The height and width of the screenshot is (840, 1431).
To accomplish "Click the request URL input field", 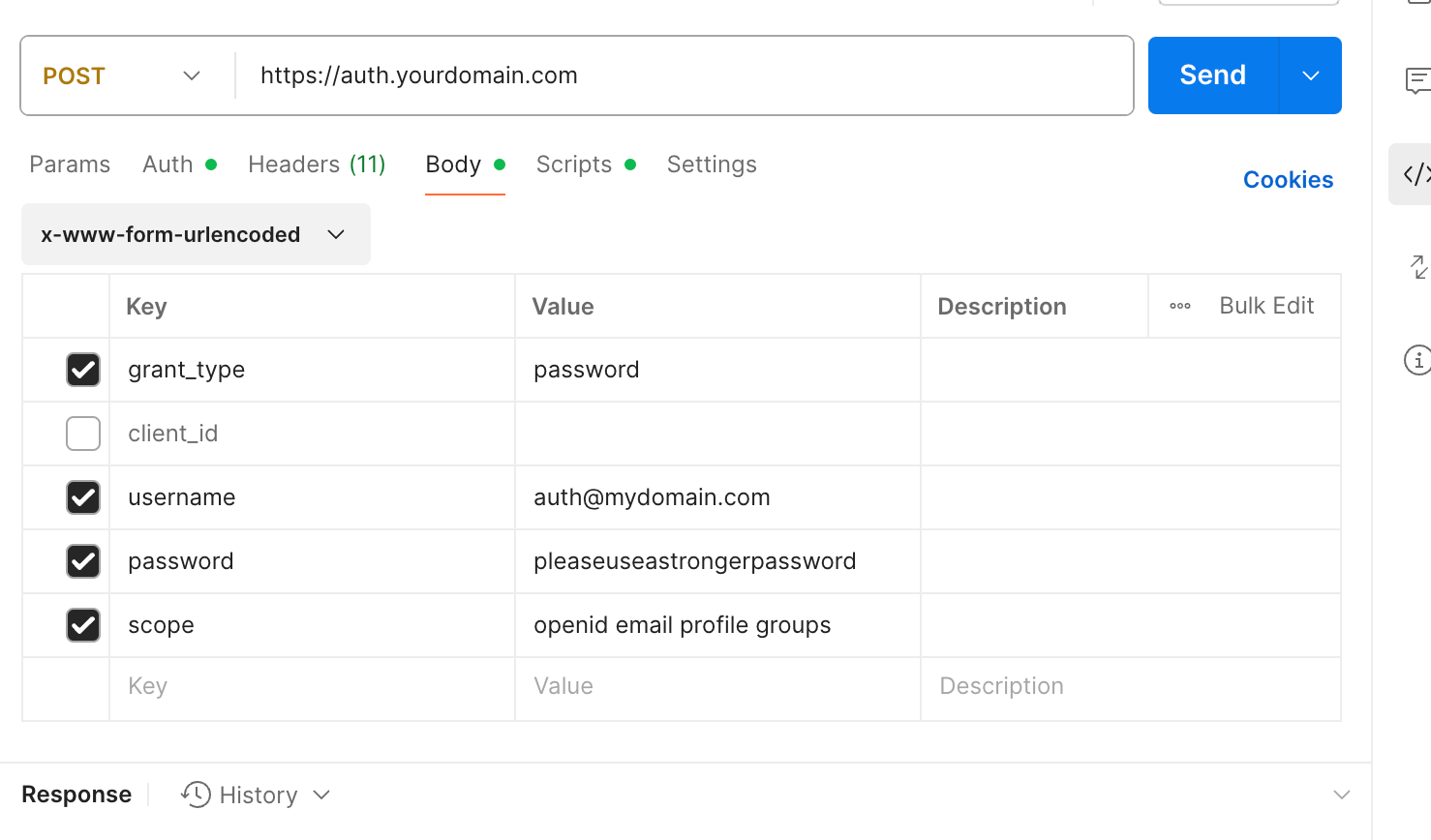I will [684, 75].
